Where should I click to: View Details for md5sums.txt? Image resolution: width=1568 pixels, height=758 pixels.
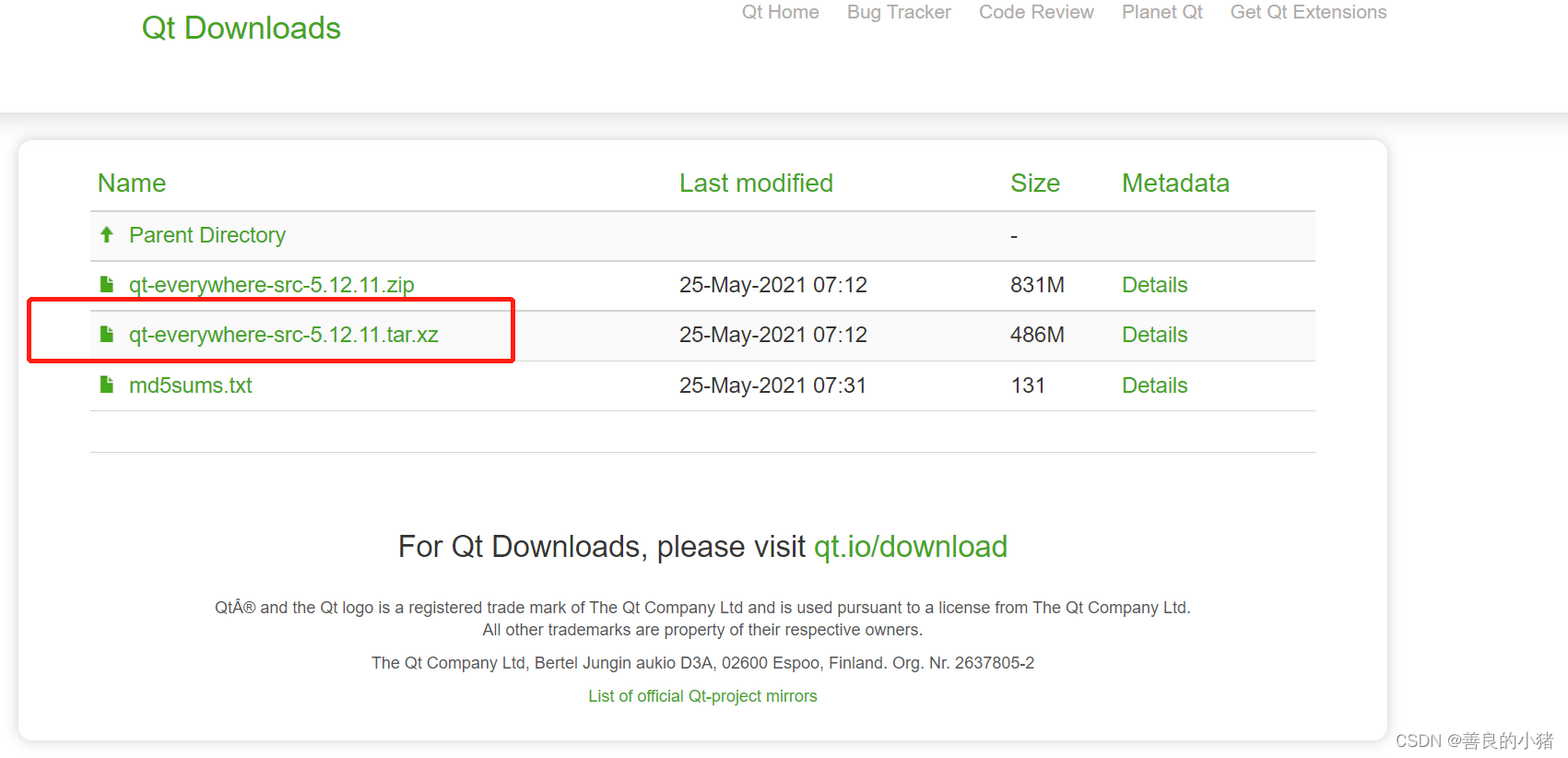1154,385
